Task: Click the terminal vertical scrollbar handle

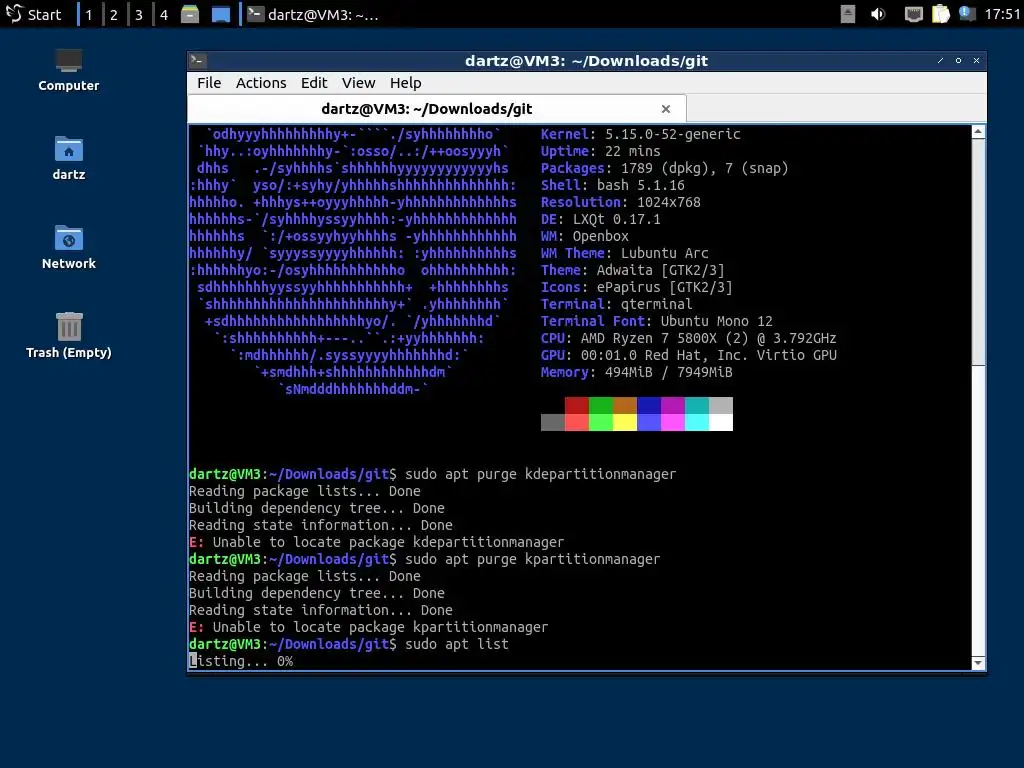Action: pyautogui.click(x=978, y=252)
